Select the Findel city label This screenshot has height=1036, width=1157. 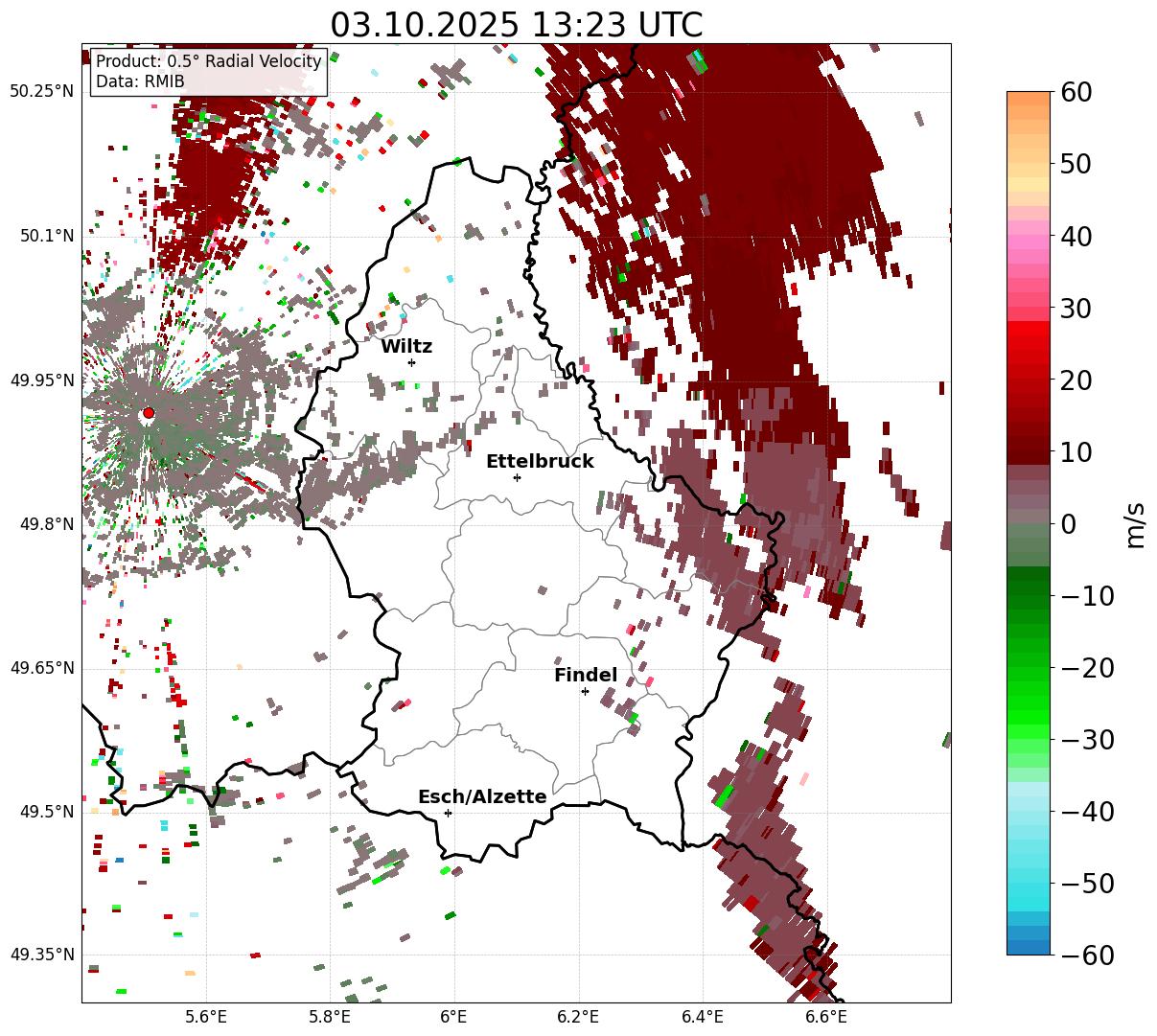click(586, 676)
